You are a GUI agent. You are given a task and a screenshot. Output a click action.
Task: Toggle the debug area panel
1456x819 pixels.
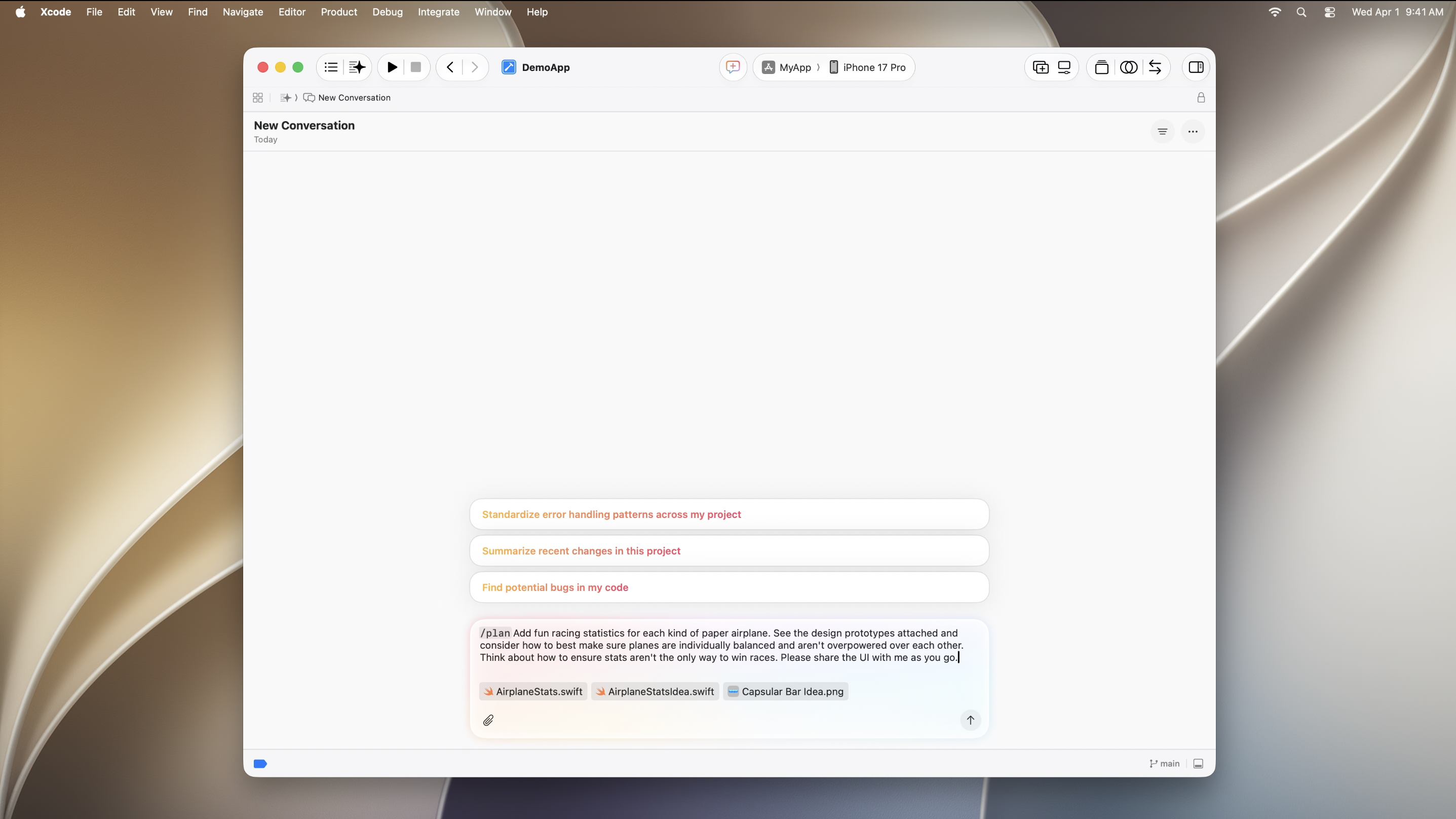pos(1198,764)
